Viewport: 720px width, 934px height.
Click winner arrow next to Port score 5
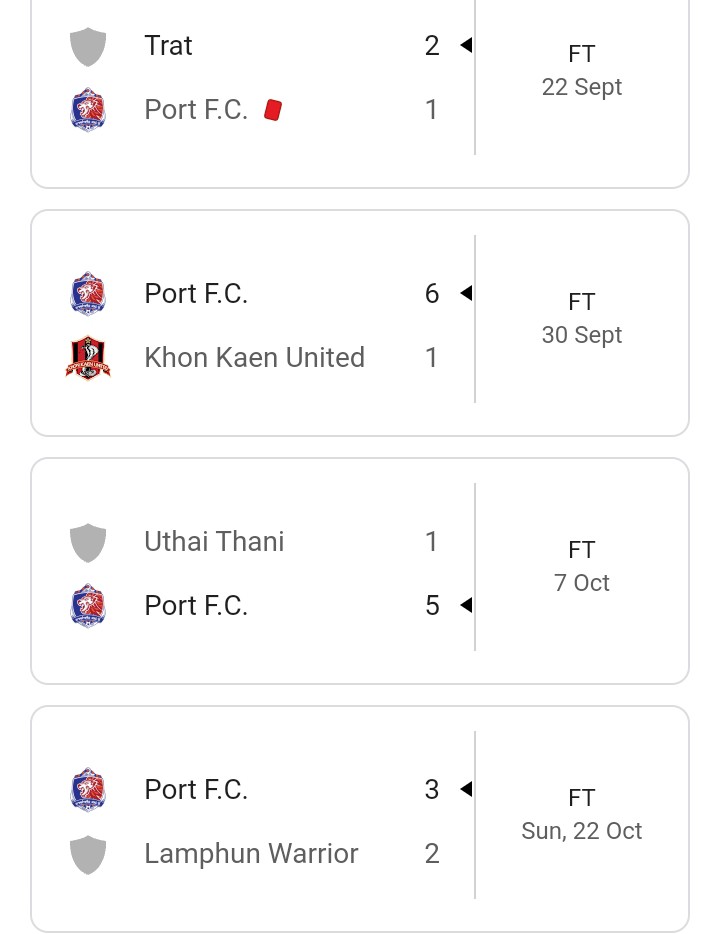(466, 605)
